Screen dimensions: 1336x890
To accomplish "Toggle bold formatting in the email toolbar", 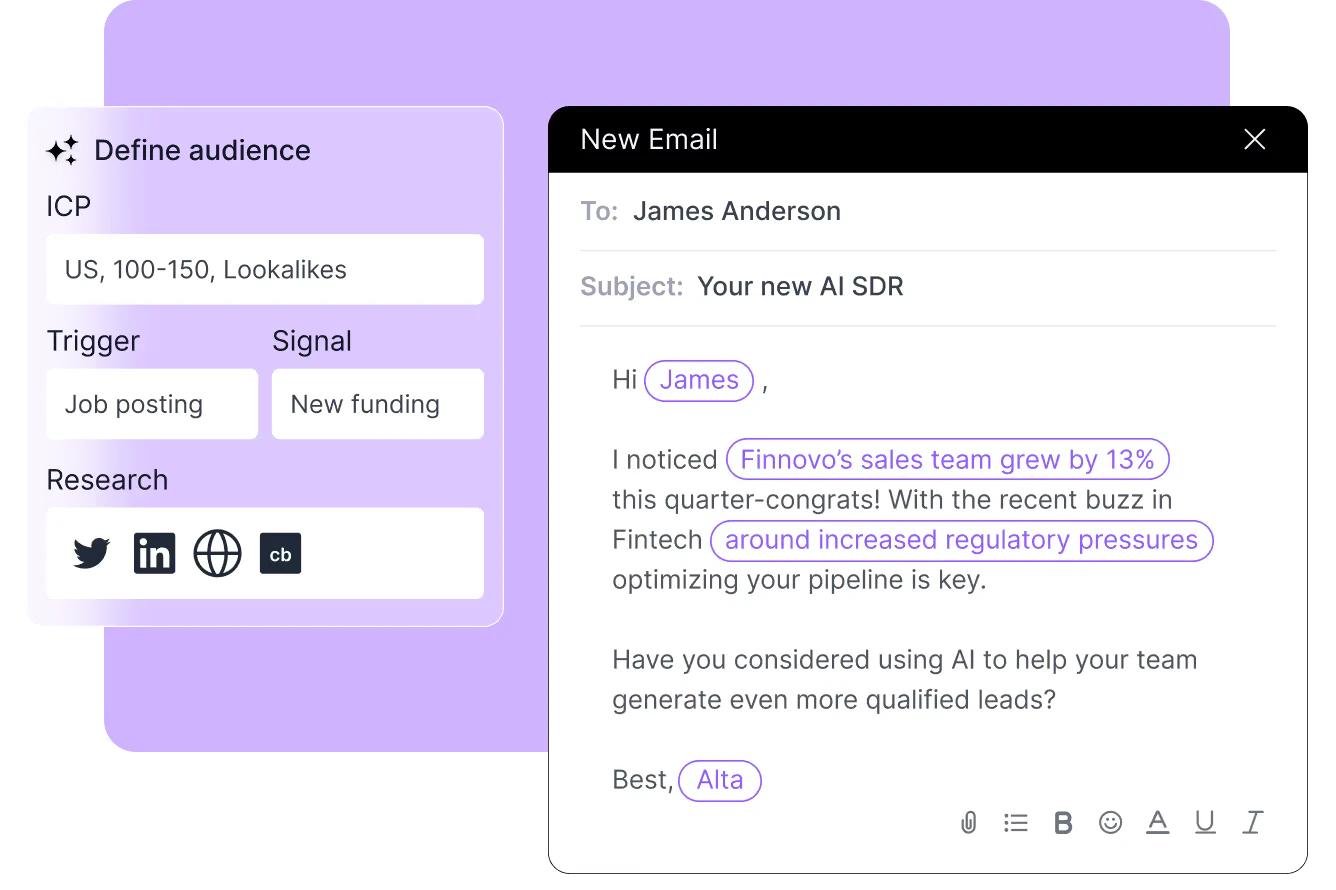I will coord(1063,822).
